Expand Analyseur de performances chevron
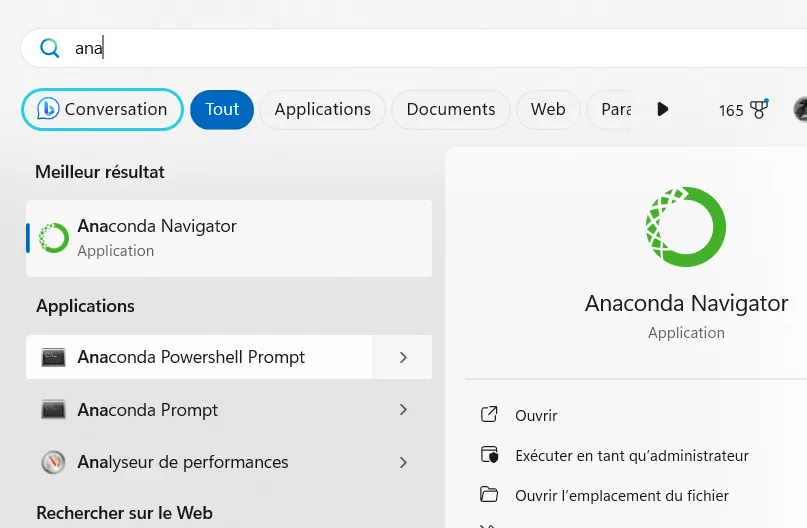The height and width of the screenshot is (528, 807). point(403,462)
